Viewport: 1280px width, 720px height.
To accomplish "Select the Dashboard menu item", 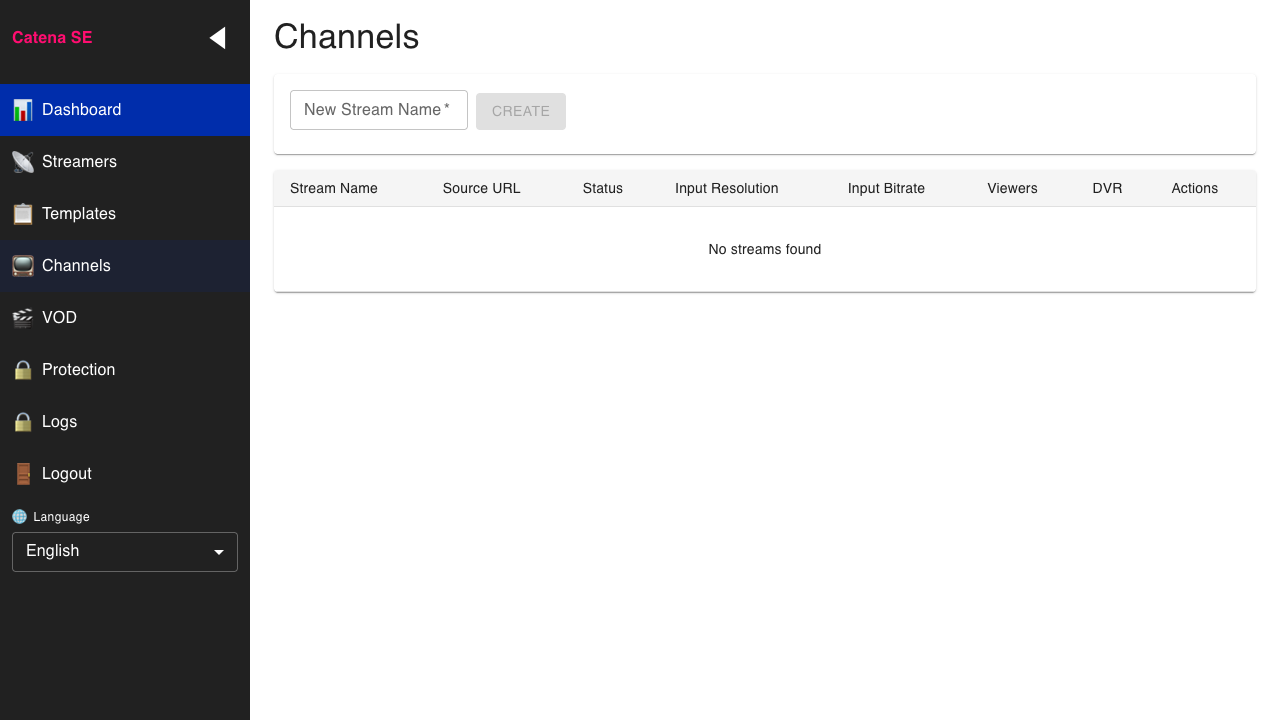I will (x=82, y=110).
